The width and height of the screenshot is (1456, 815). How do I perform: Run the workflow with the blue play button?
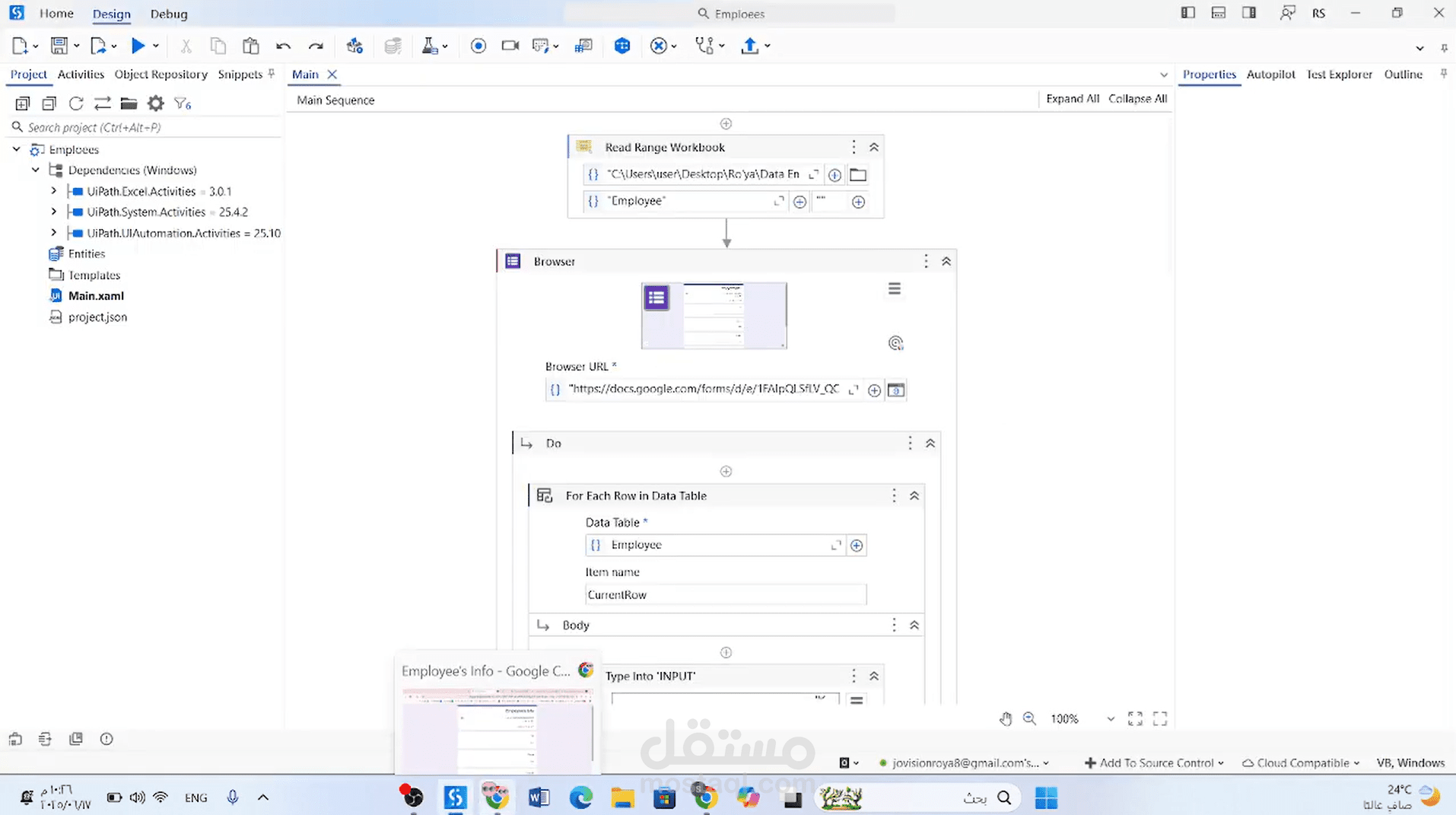click(x=138, y=46)
